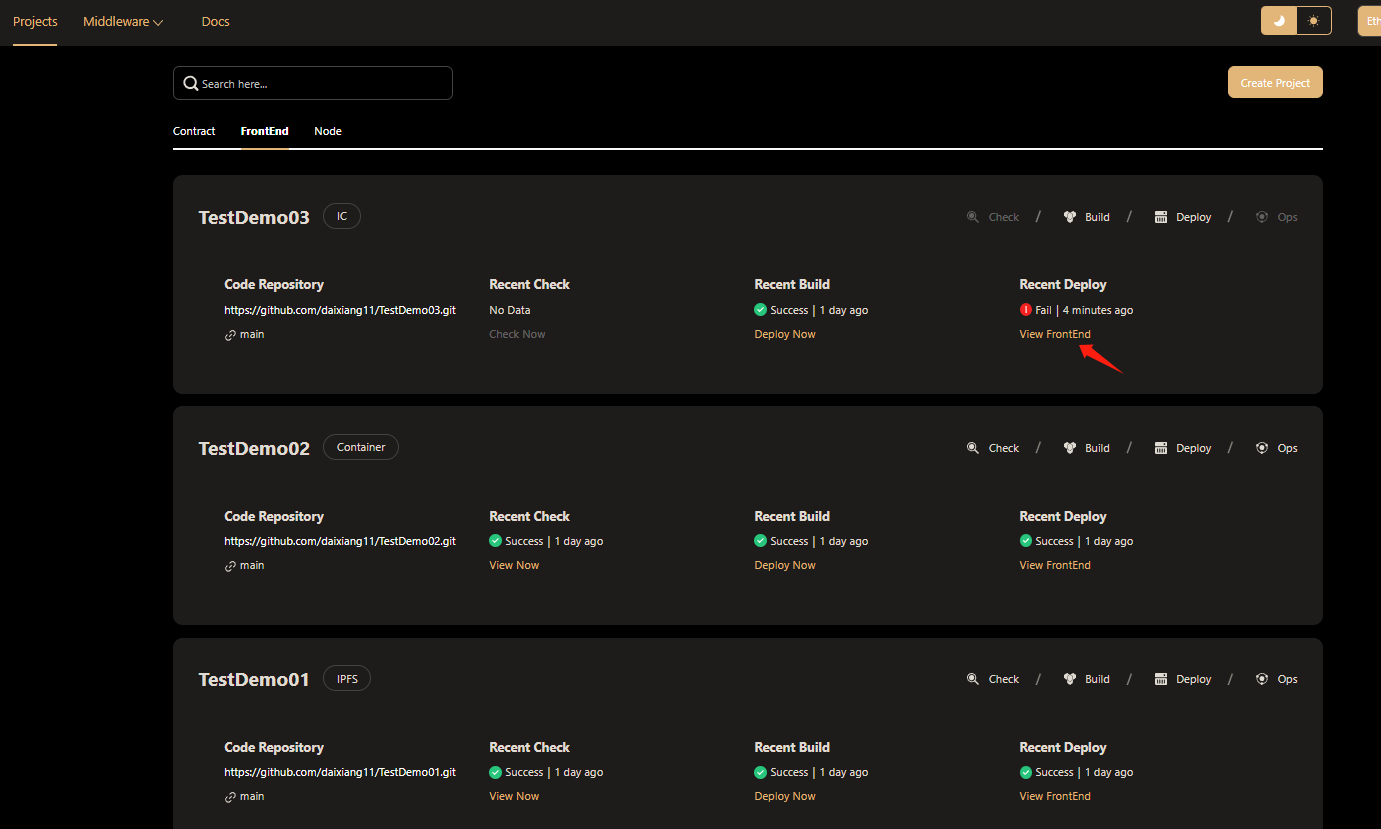This screenshot has height=829, width=1381.
Task: Click Build icon for TestDemo01
Action: pos(1069,679)
